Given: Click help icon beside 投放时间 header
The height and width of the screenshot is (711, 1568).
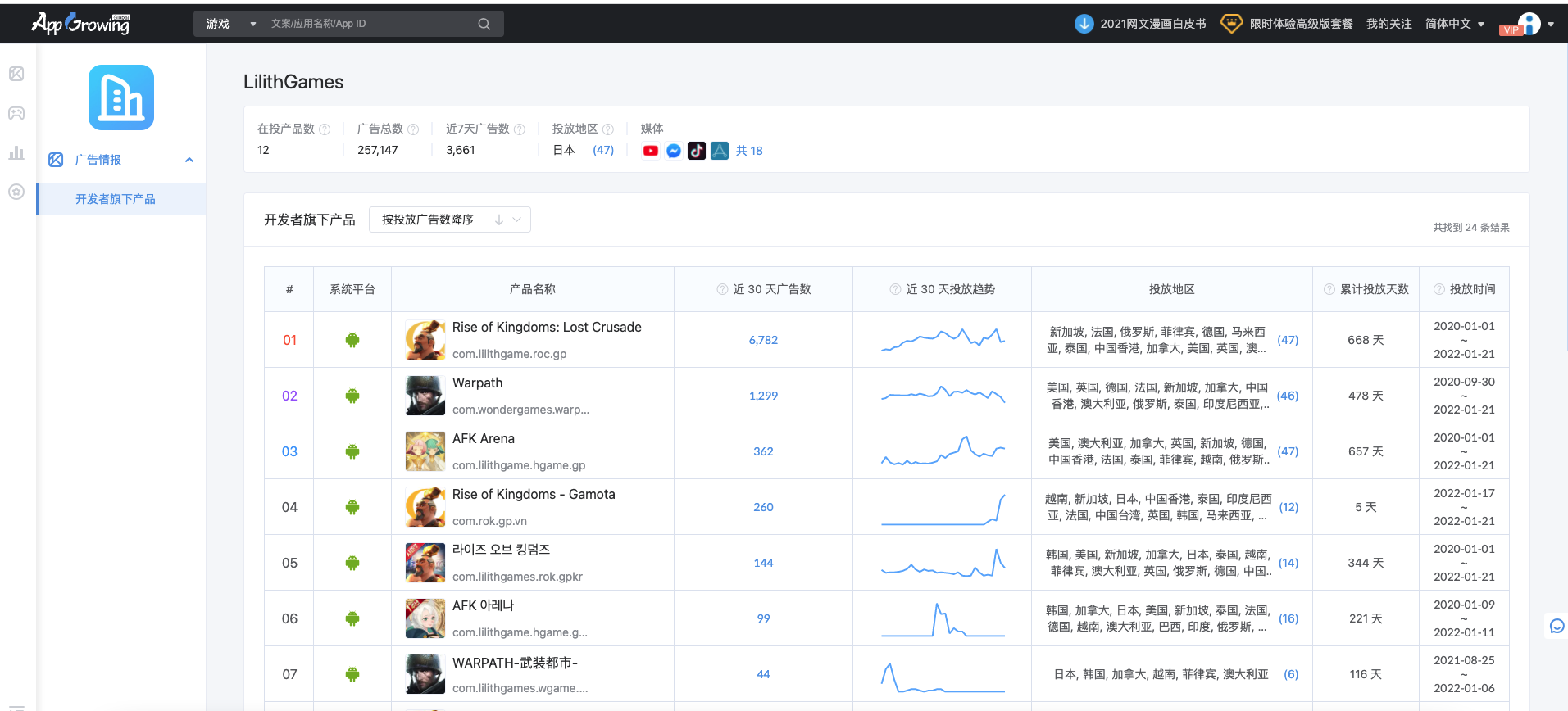Looking at the screenshot, I should [1439, 289].
